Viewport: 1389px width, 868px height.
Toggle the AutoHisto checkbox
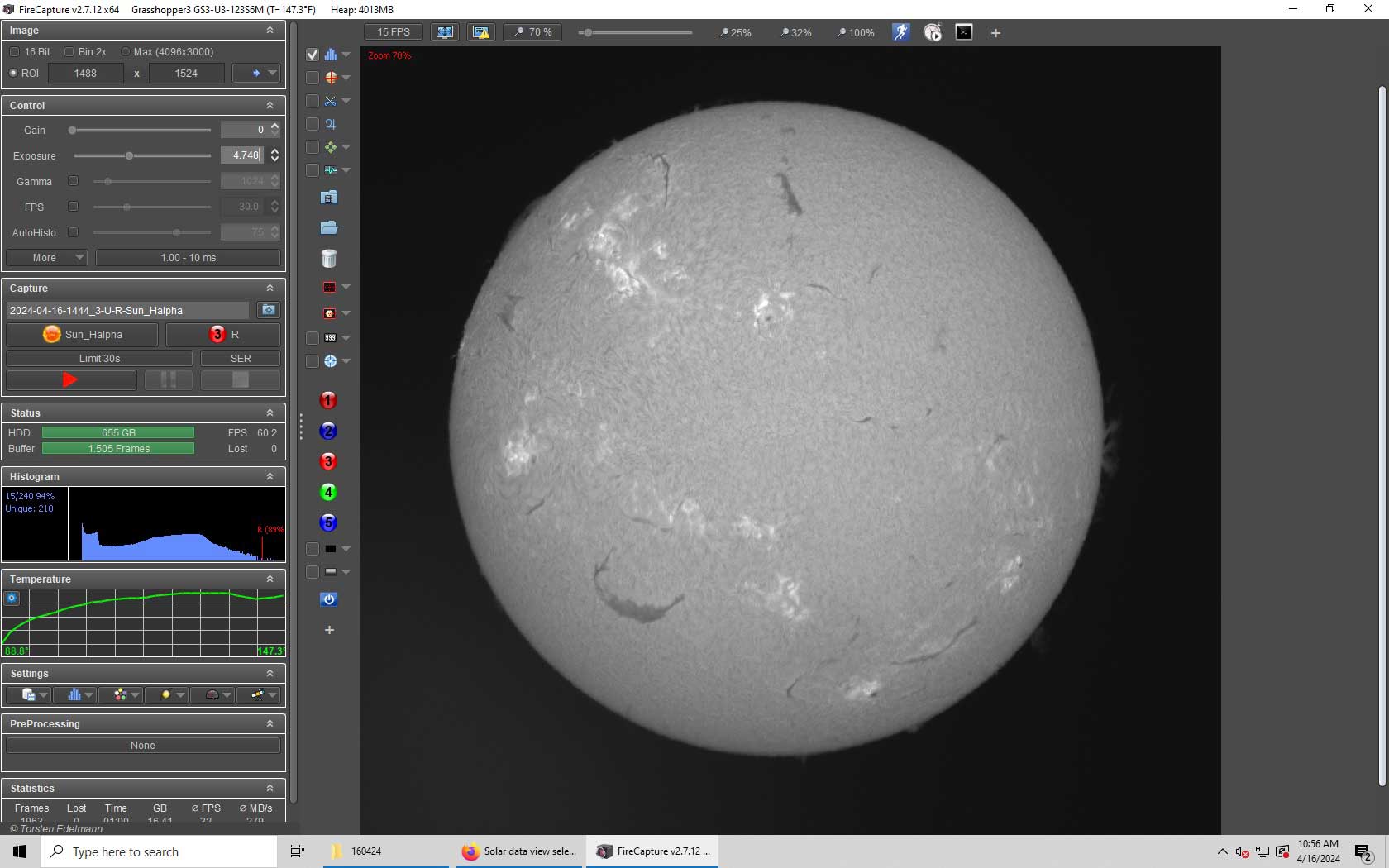coord(73,232)
